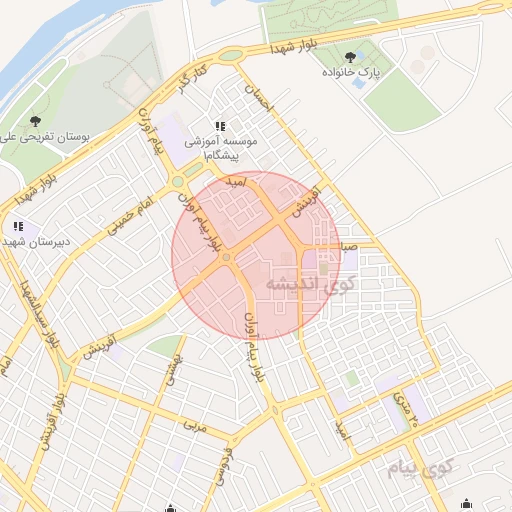This screenshot has width=512, height=512.
Task: Click the بلوار سیدالشهدا street label
Action: click(x=38, y=315)
